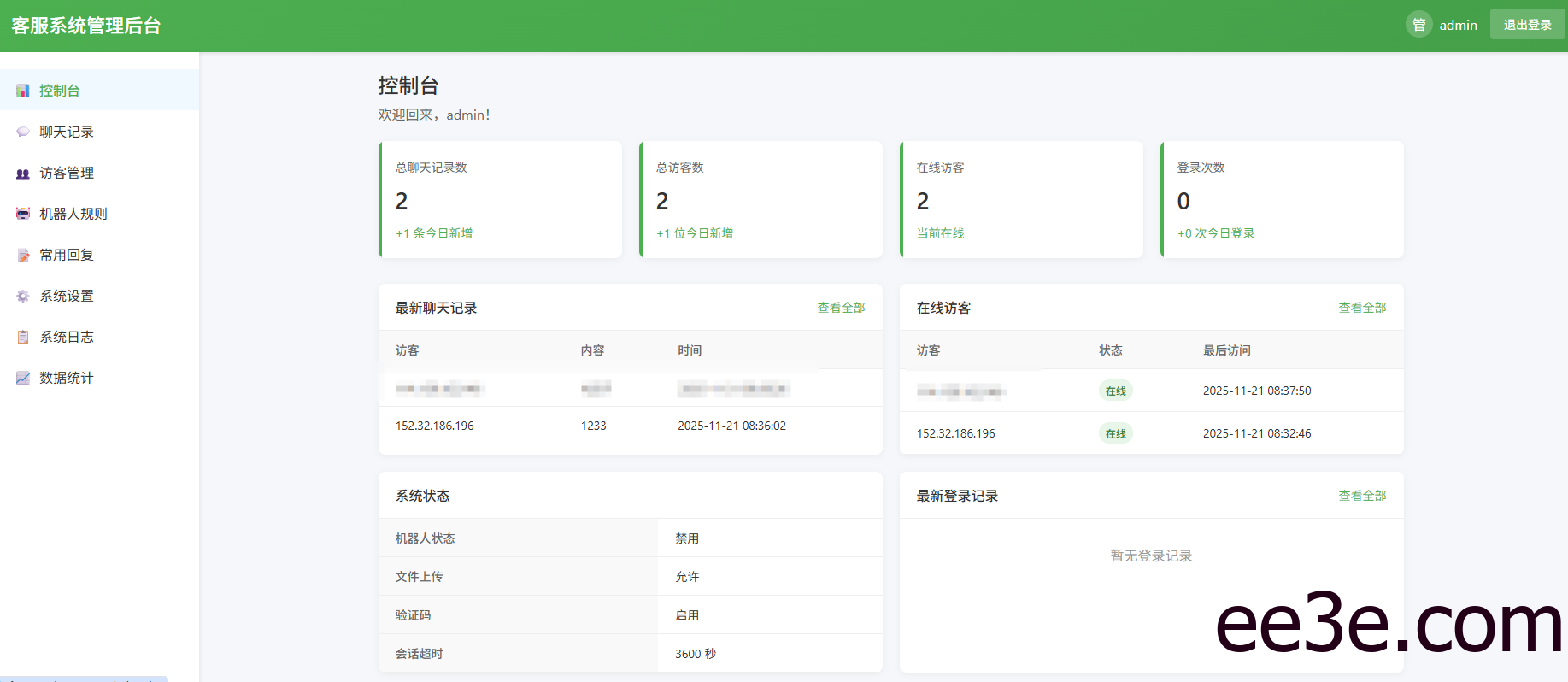Screen dimensions: 1568x682
Task: Click the chat bubble icon for 聊天记录
Action: pyautogui.click(x=23, y=132)
